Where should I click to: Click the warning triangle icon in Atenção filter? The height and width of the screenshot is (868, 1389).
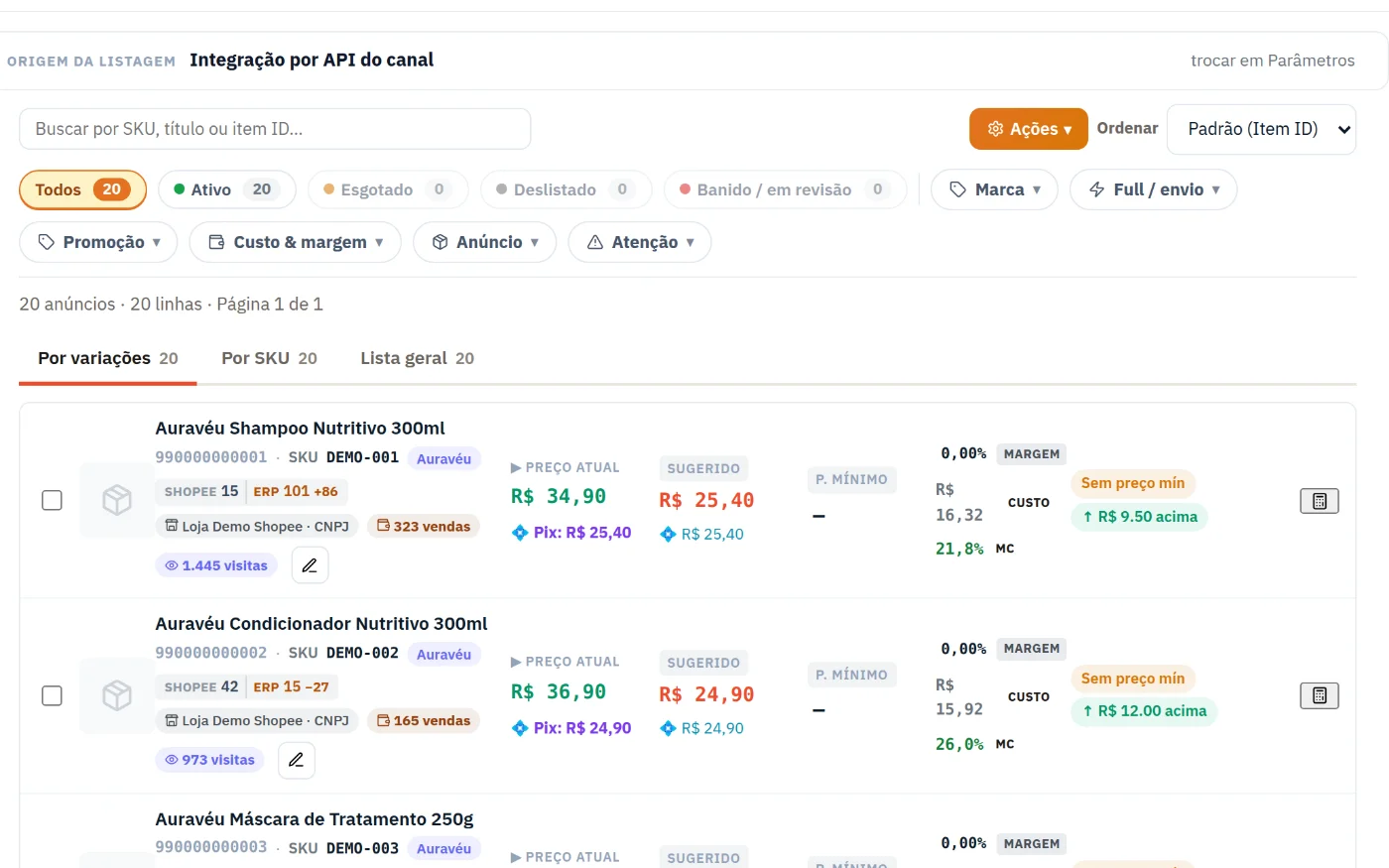point(595,242)
